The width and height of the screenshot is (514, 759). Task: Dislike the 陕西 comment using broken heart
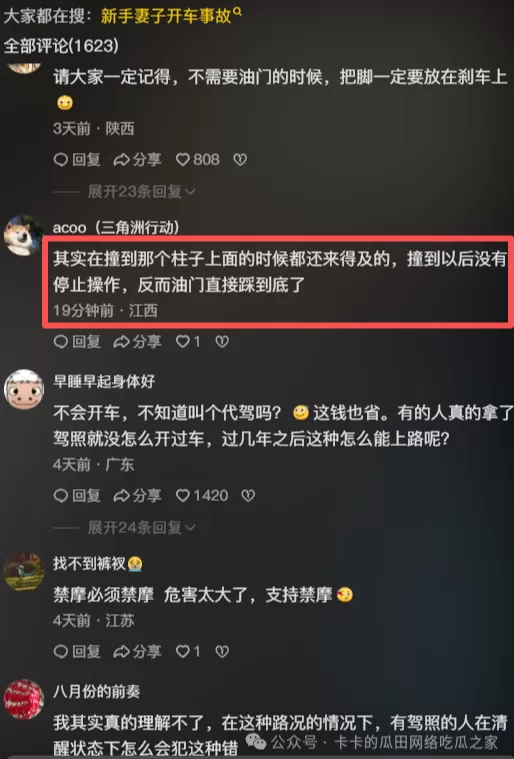[240, 159]
